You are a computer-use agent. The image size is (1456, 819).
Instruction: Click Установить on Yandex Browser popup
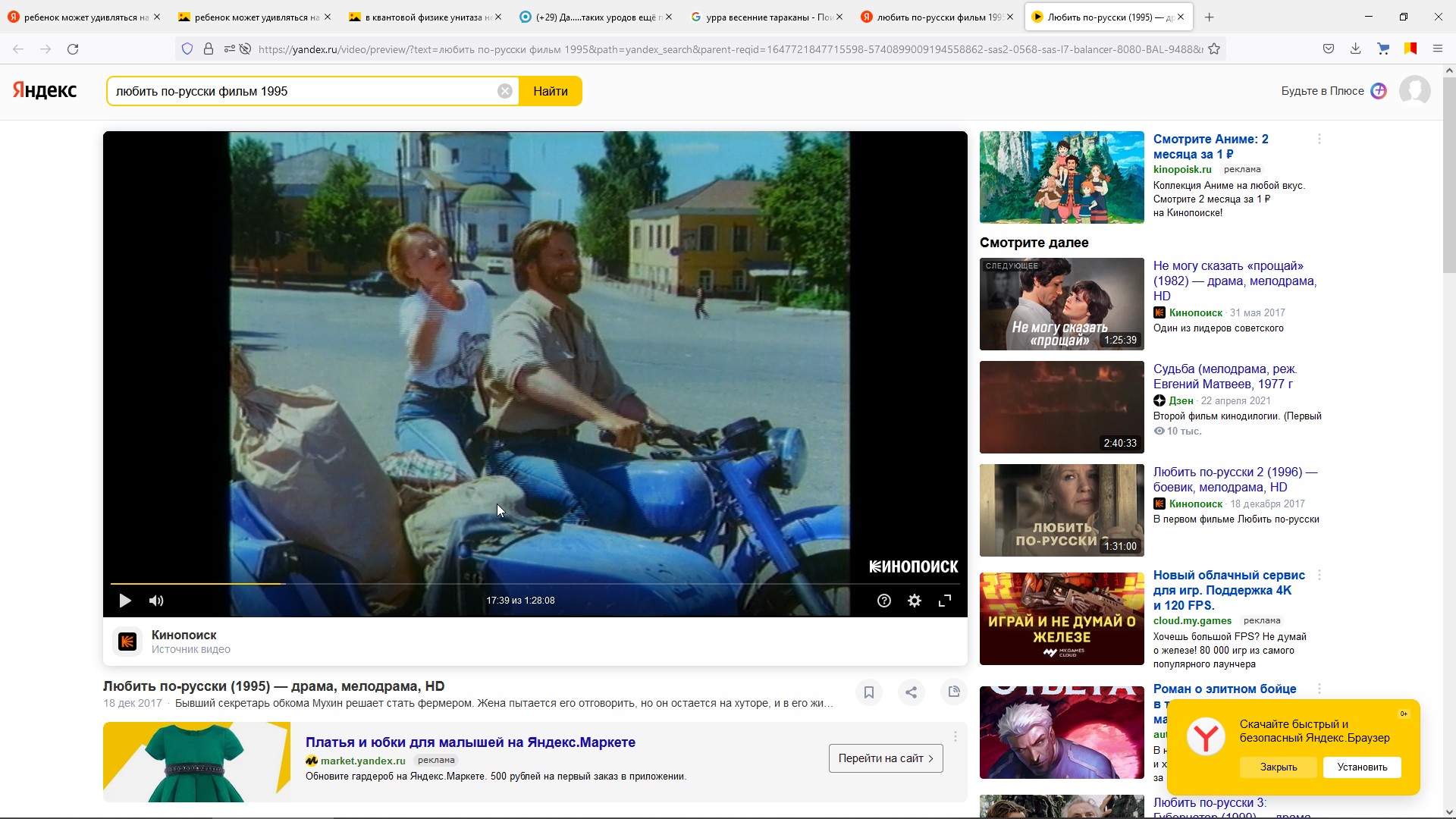click(1362, 767)
